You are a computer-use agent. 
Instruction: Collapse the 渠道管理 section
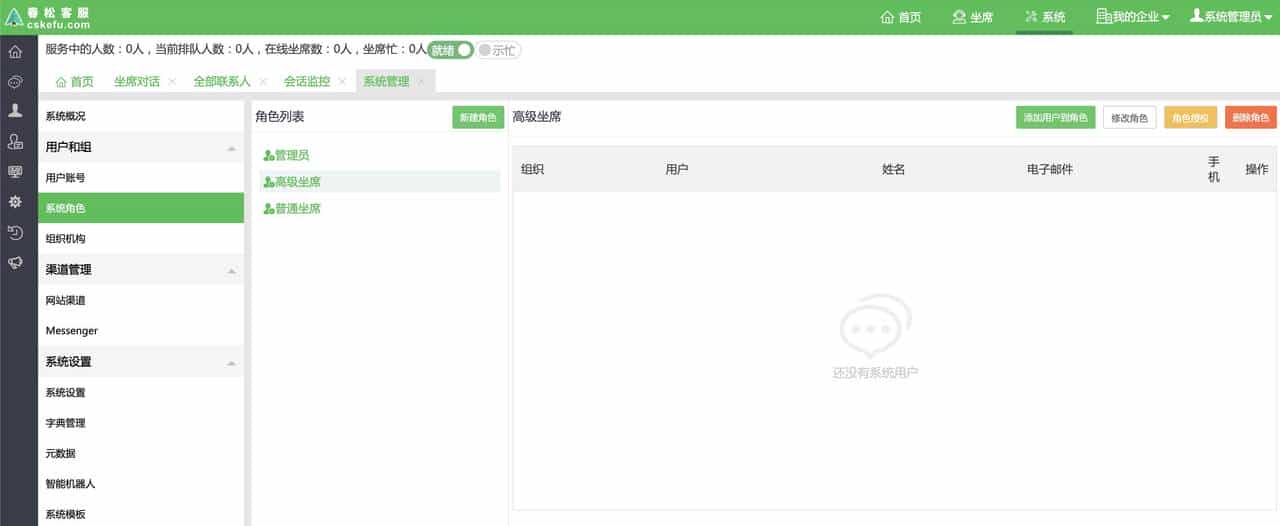pyautogui.click(x=232, y=270)
